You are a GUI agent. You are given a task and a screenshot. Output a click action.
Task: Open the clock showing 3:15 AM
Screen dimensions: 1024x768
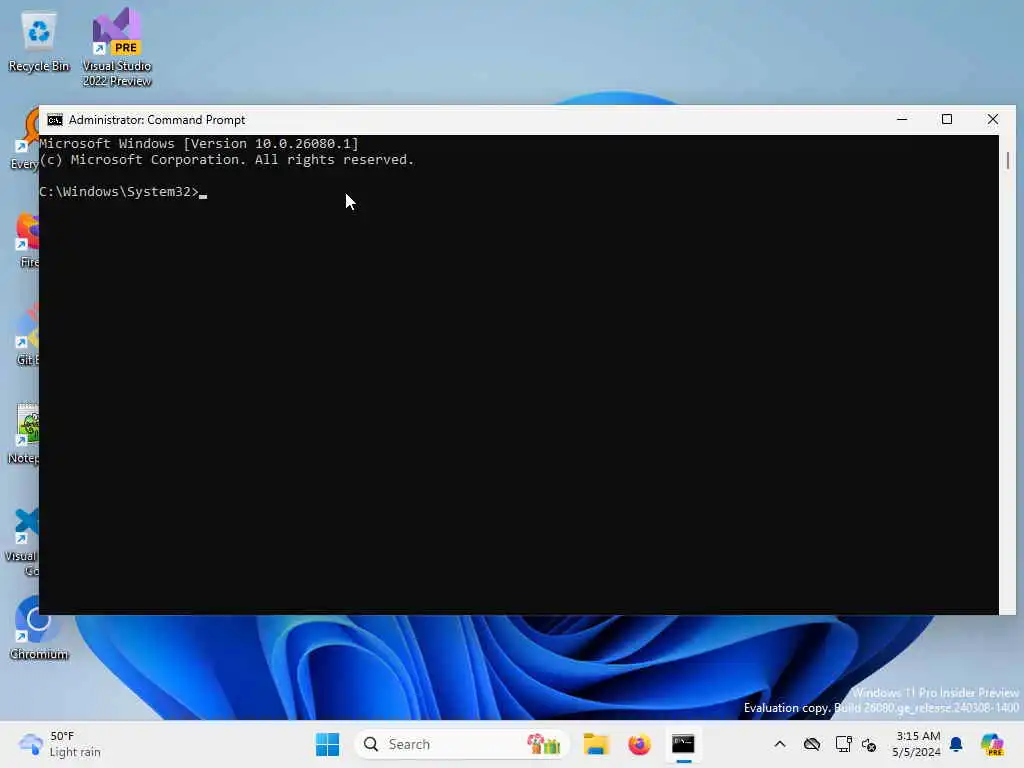tap(917, 744)
